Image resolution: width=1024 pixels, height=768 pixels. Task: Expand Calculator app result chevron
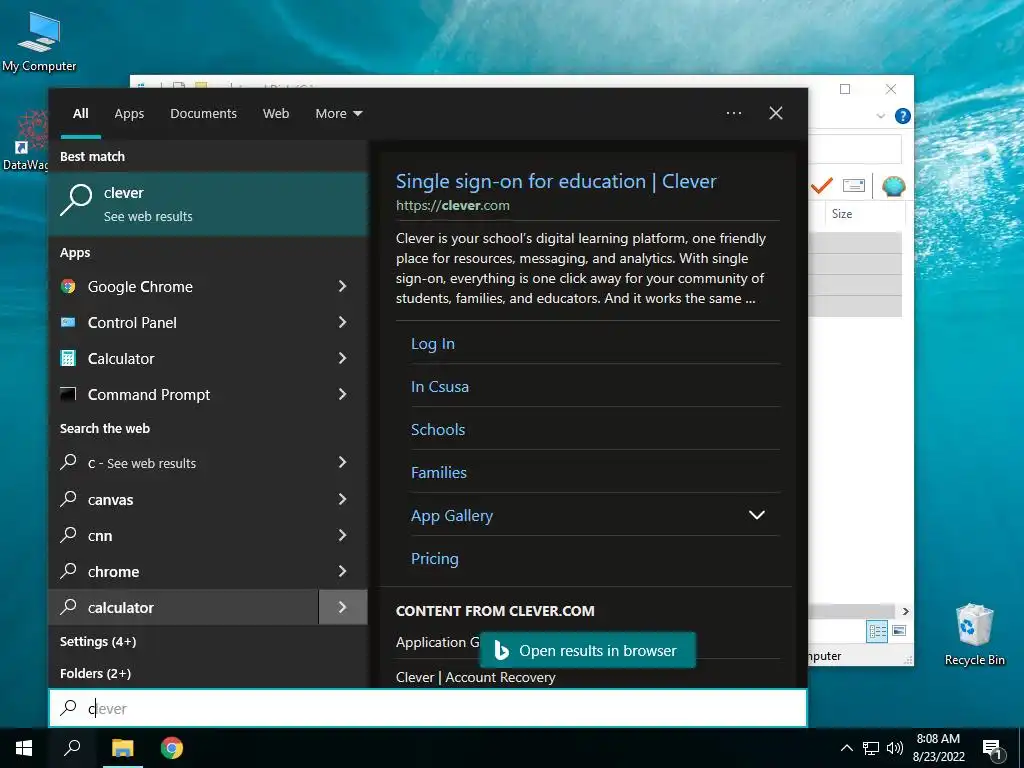pos(342,358)
